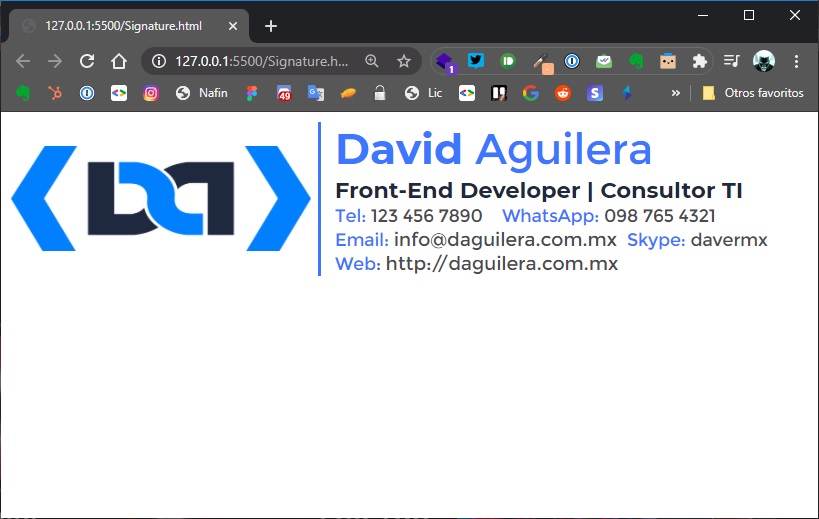Image resolution: width=819 pixels, height=519 pixels.
Task: Open the Reddit bookmark icon
Action: tap(563, 93)
